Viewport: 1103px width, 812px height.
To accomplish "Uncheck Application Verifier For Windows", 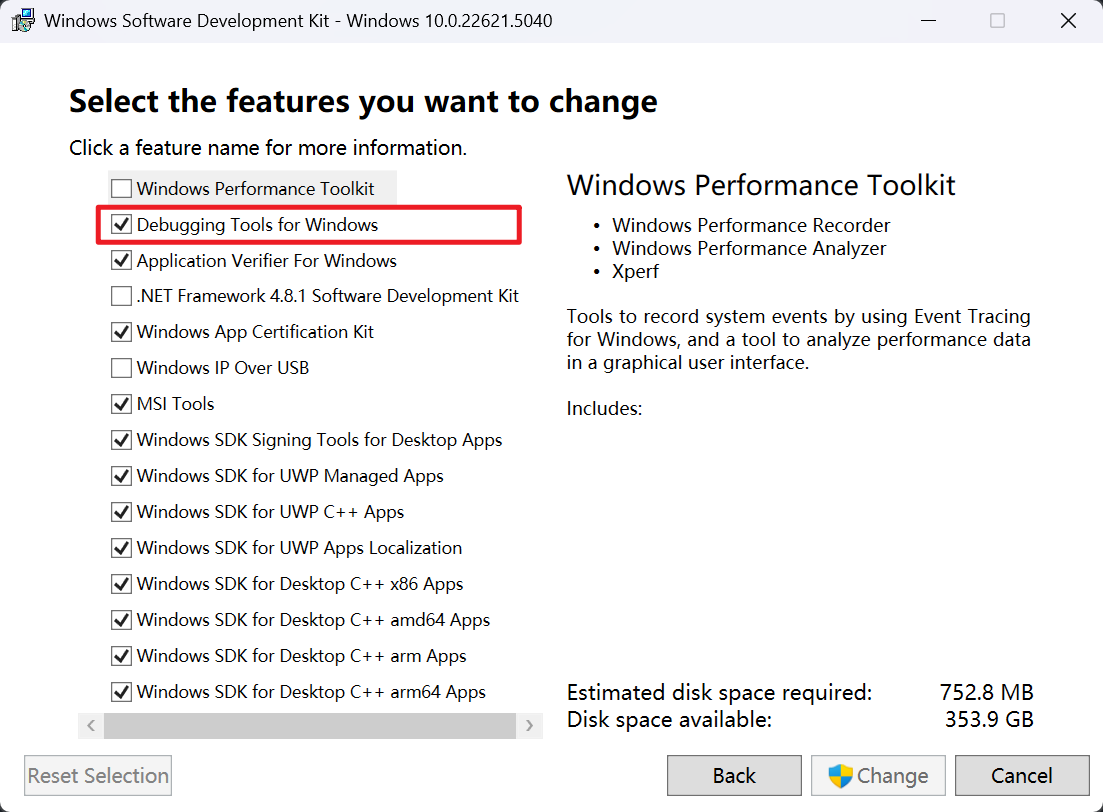I will point(121,261).
